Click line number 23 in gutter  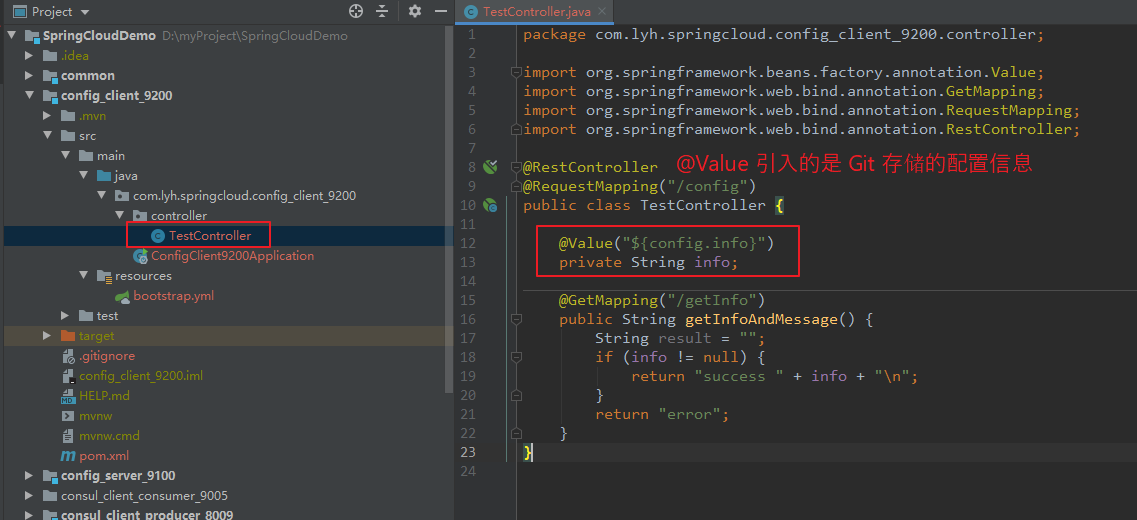tap(468, 452)
